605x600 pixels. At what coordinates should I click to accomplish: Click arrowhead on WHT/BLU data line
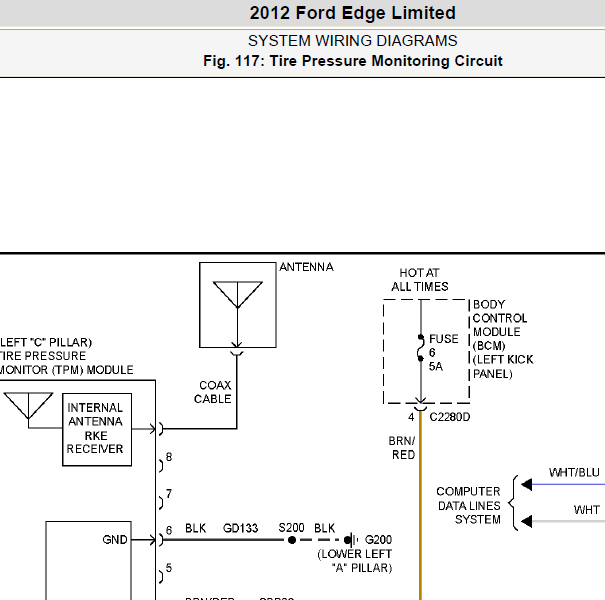pyautogui.click(x=527, y=484)
